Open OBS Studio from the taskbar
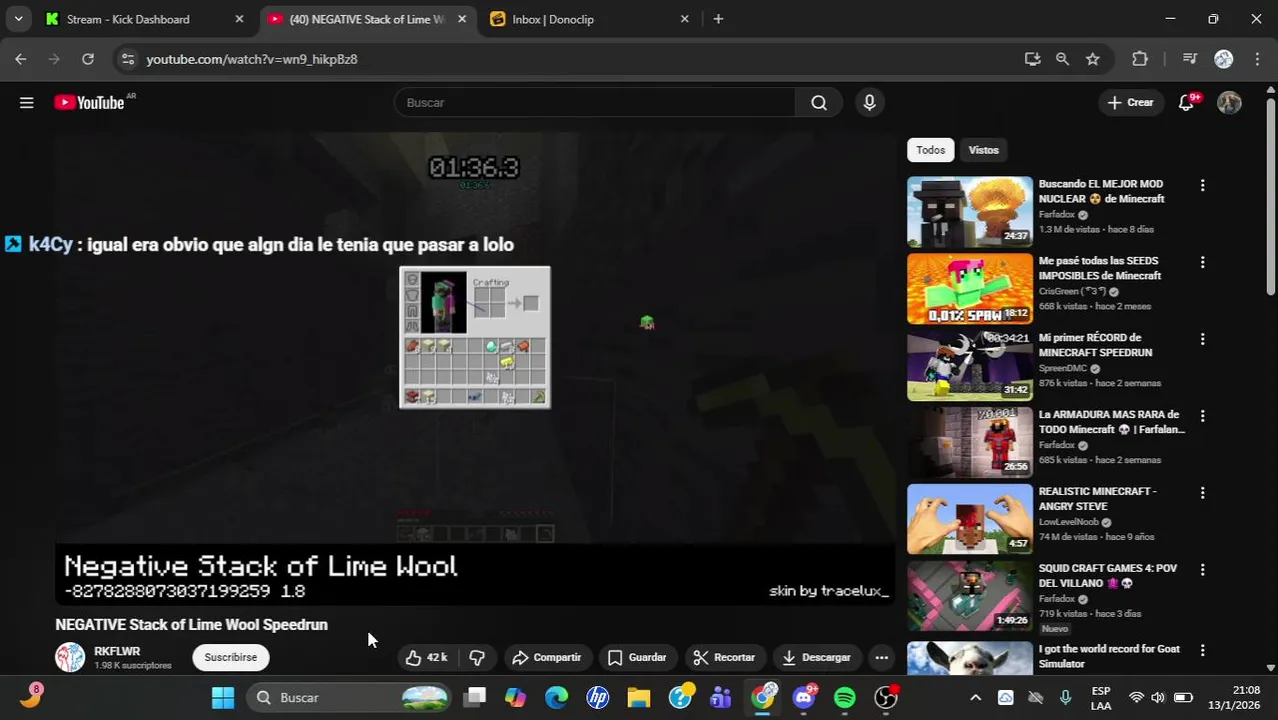 [886, 697]
